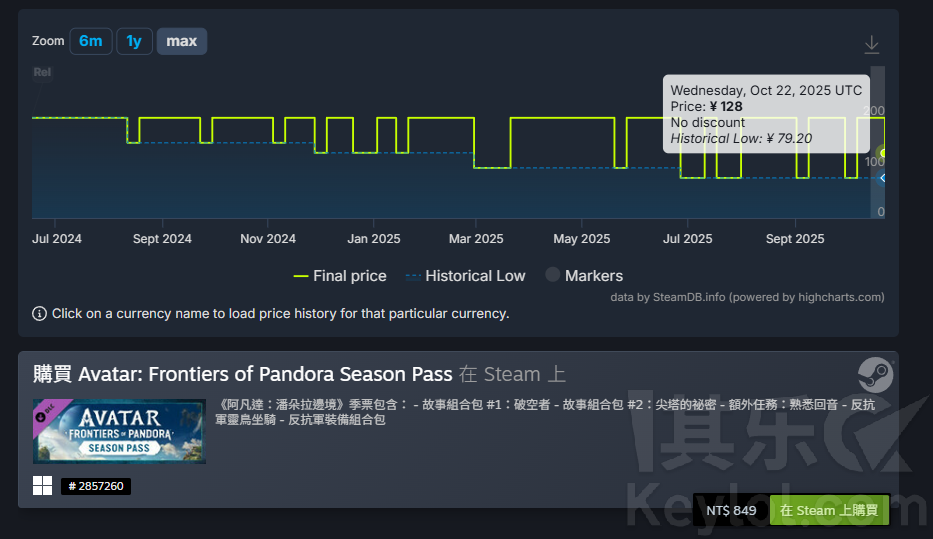Switch chart zoom to 1y
The height and width of the screenshot is (539, 933).
(x=134, y=41)
